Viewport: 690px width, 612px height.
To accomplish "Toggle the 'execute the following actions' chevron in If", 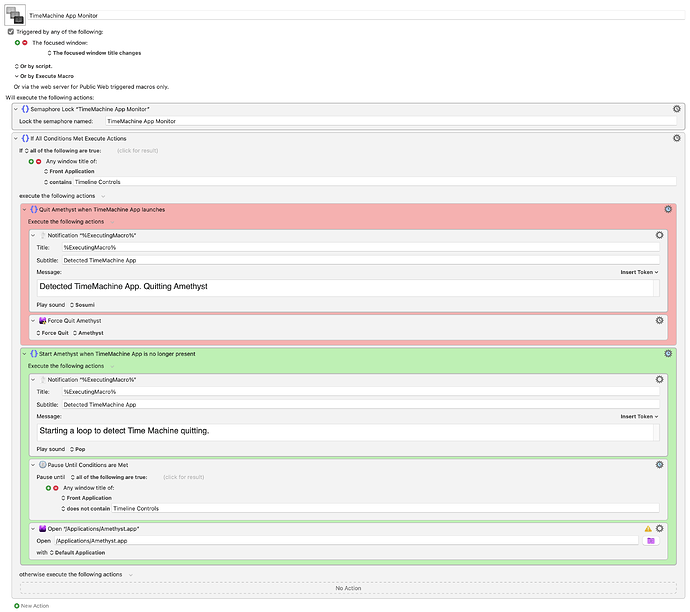I will click(103, 196).
